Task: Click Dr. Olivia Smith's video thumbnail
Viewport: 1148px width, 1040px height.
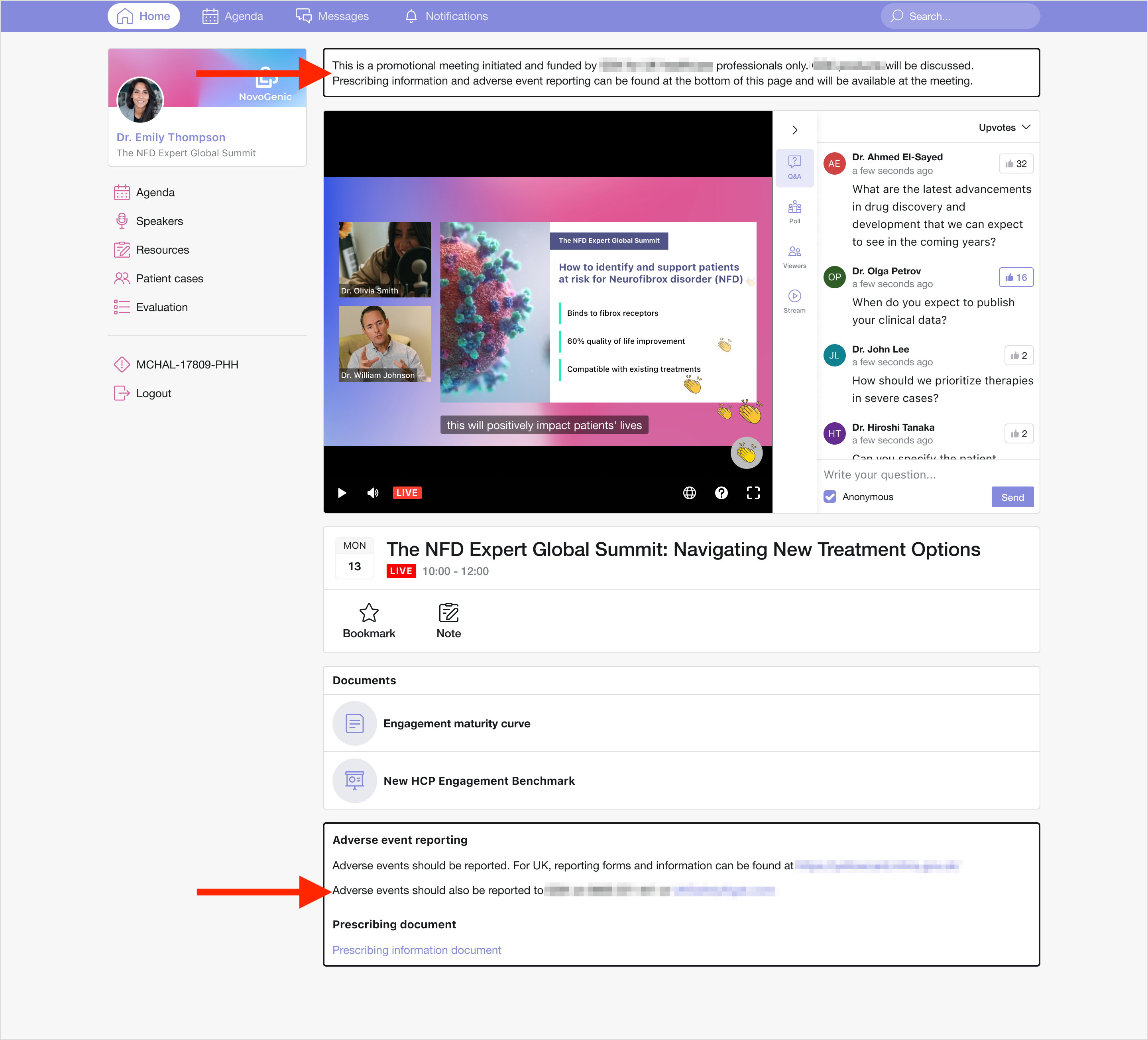Action: (x=384, y=259)
